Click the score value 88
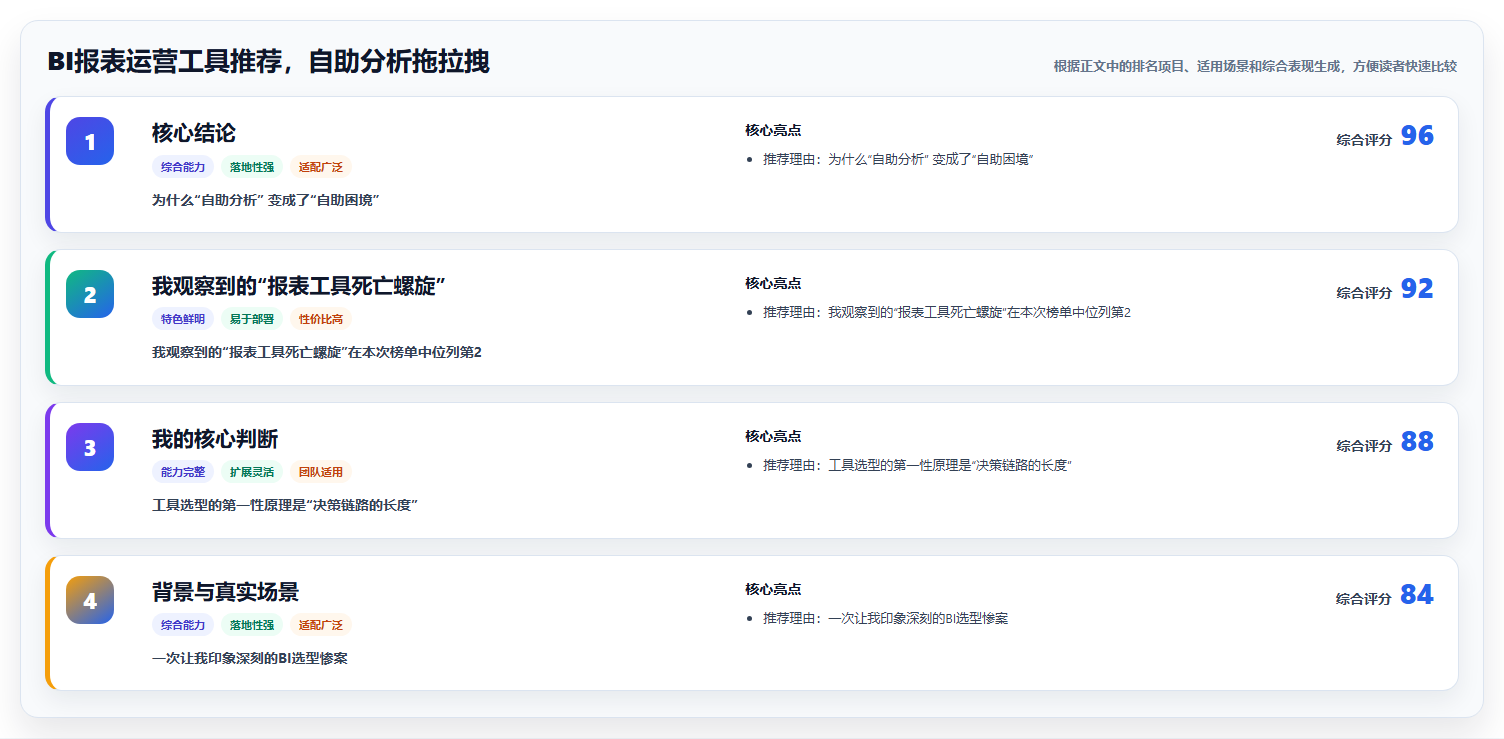Viewport: 1504px width, 739px height. coord(1417,442)
